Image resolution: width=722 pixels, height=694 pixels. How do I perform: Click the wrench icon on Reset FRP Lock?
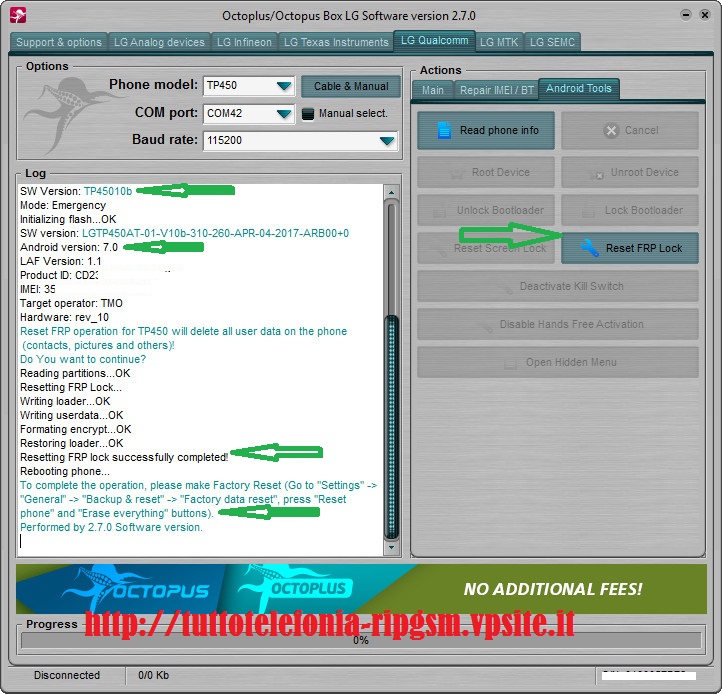[589, 248]
